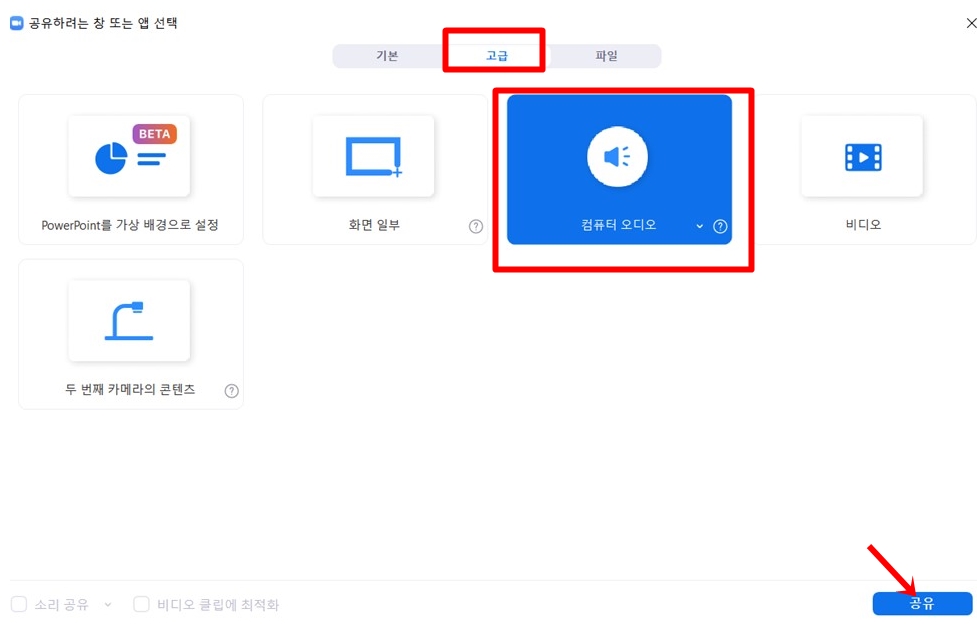Open the 화면 일부 sharing option
This screenshot has width=977, height=635.
(x=375, y=160)
